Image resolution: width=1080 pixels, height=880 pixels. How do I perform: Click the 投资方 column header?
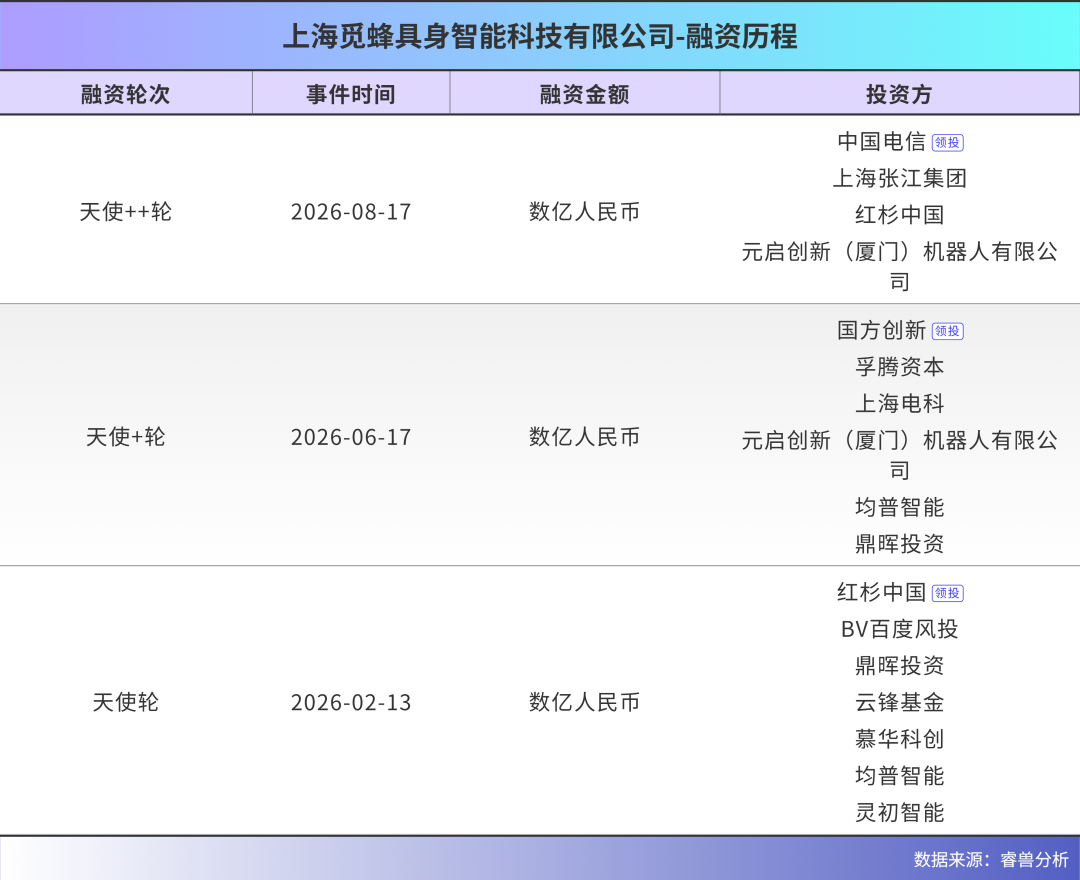[x=899, y=94]
